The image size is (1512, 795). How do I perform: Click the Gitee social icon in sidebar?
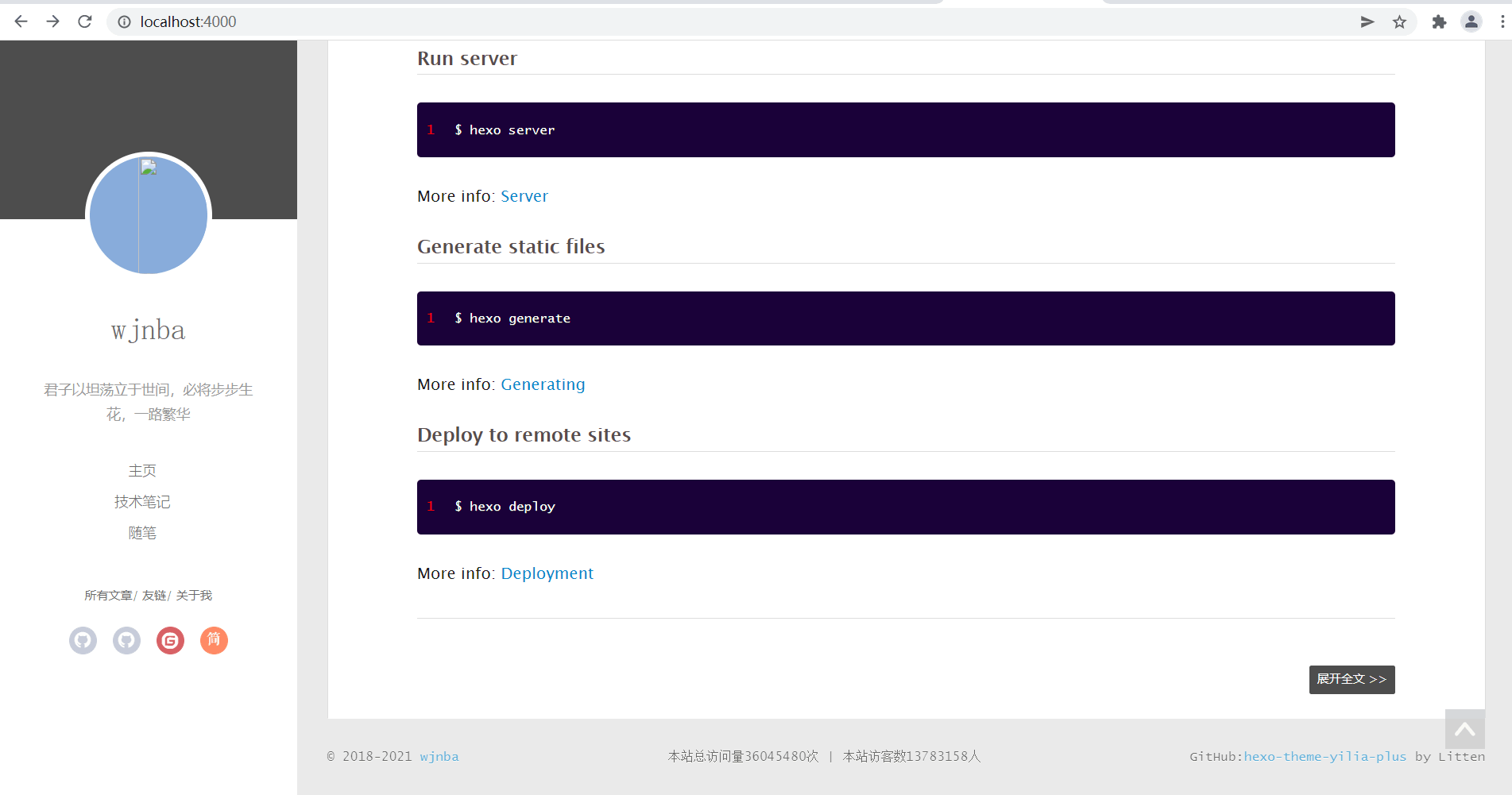(170, 640)
